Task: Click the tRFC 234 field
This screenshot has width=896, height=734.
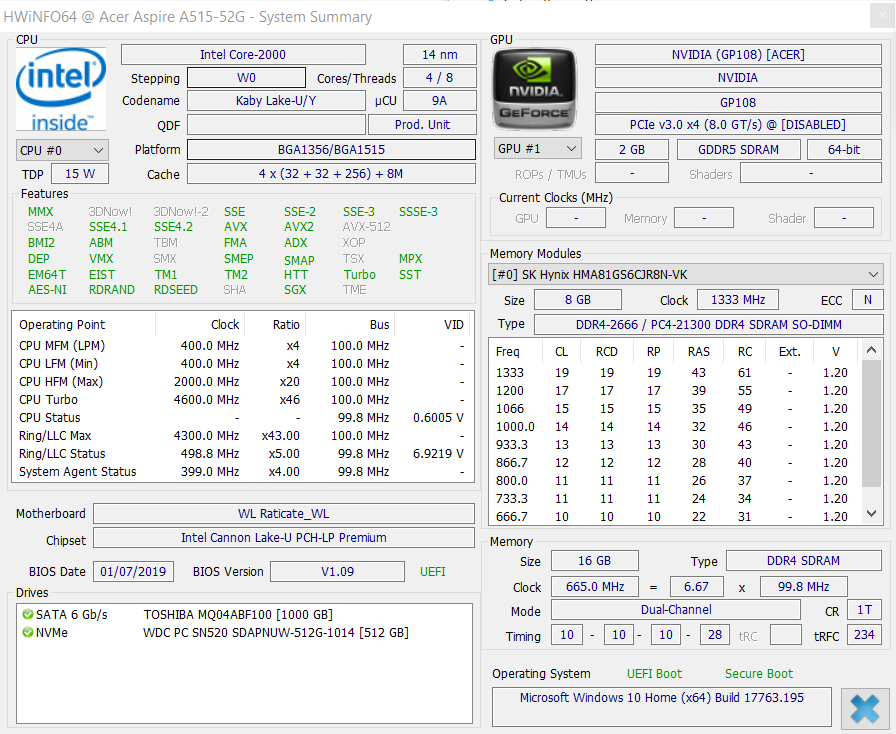Action: point(864,635)
